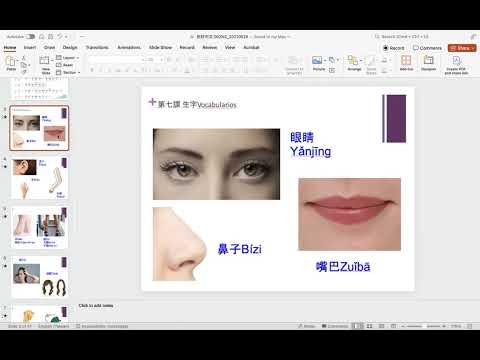Click the Undo arrow icon
480x360 pixels.
point(60,36)
